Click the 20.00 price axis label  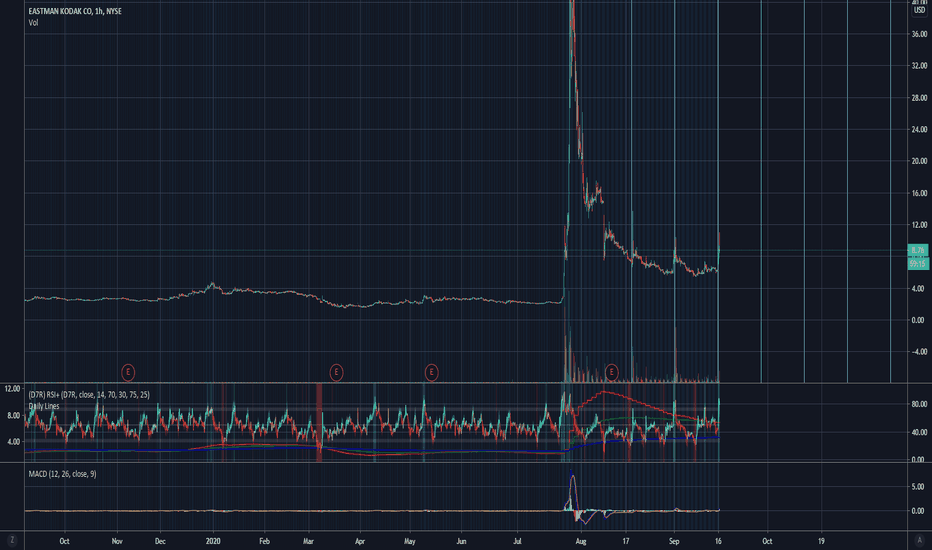(919, 161)
